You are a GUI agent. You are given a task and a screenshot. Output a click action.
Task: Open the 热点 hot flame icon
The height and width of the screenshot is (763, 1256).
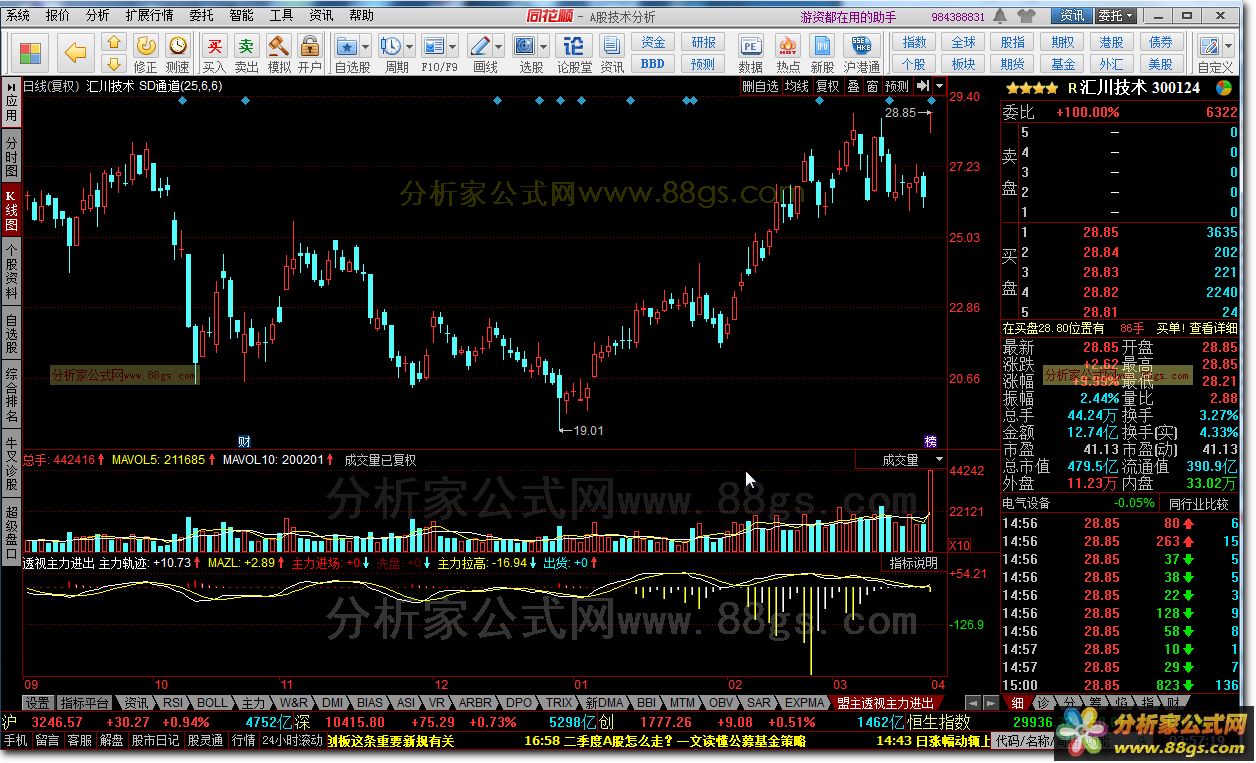(788, 47)
